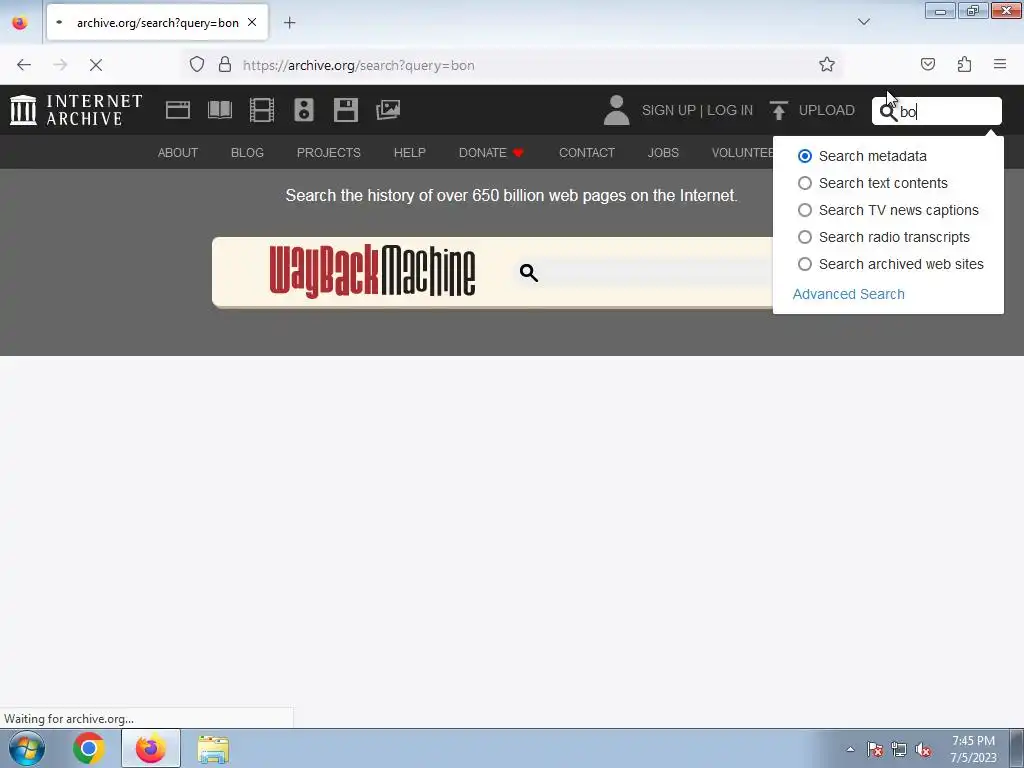
Task: Click the browser address bar URL
Action: tap(359, 65)
